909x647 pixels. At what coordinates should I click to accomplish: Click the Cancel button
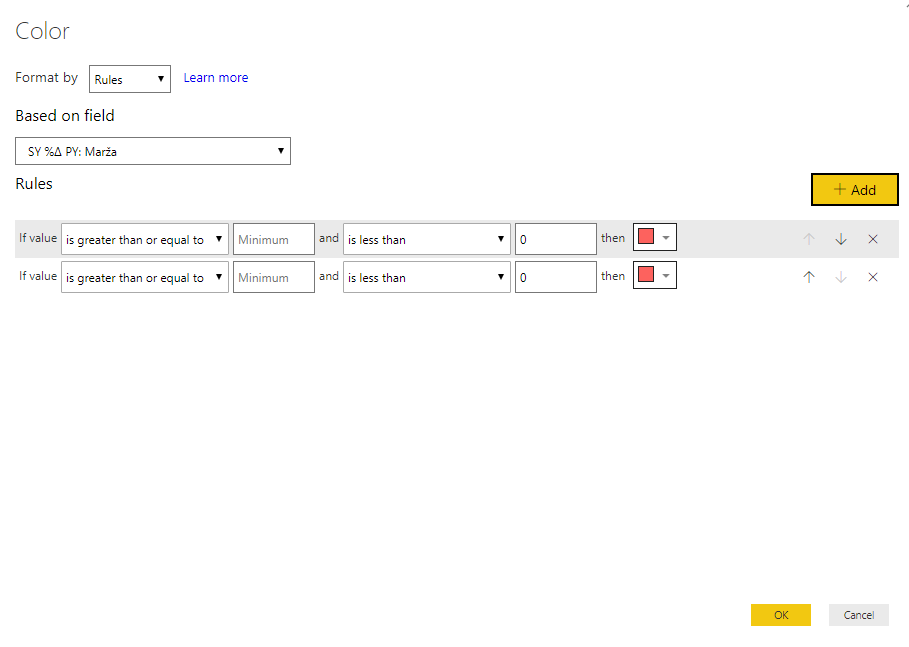tap(859, 615)
